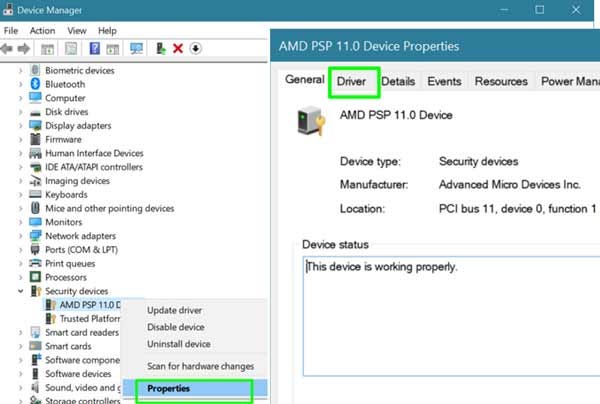This screenshot has width=600, height=404.
Task: Switch to the Driver tab
Action: [x=351, y=81]
